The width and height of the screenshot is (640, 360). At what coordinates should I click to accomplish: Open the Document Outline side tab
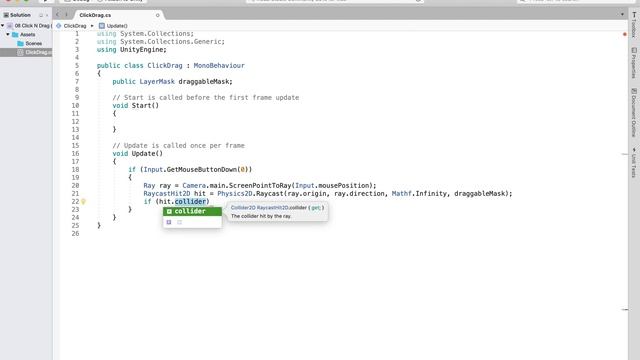click(x=634, y=112)
